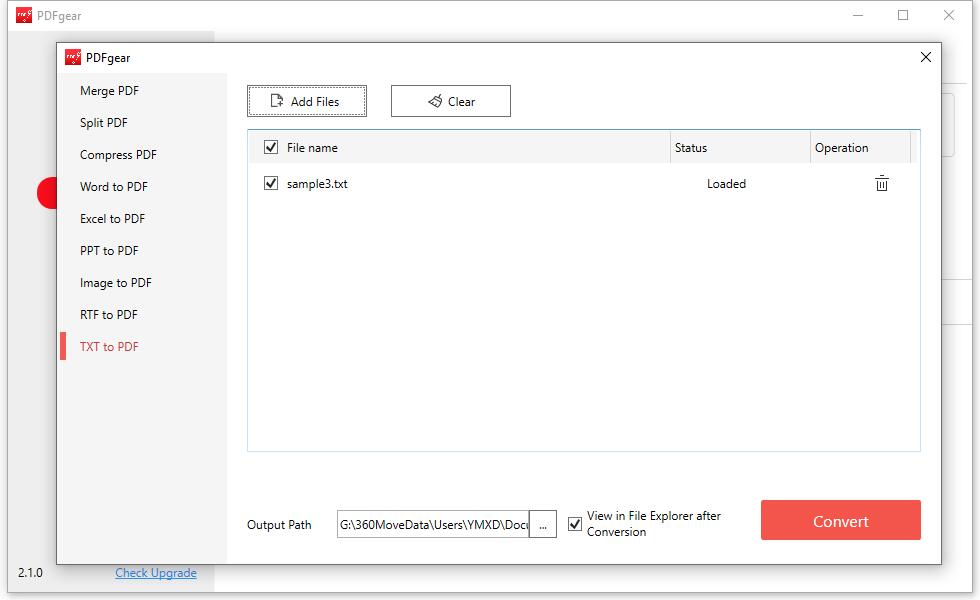Image resolution: width=980 pixels, height=600 pixels.
Task: Open the RTF to PDF converter
Action: point(108,314)
